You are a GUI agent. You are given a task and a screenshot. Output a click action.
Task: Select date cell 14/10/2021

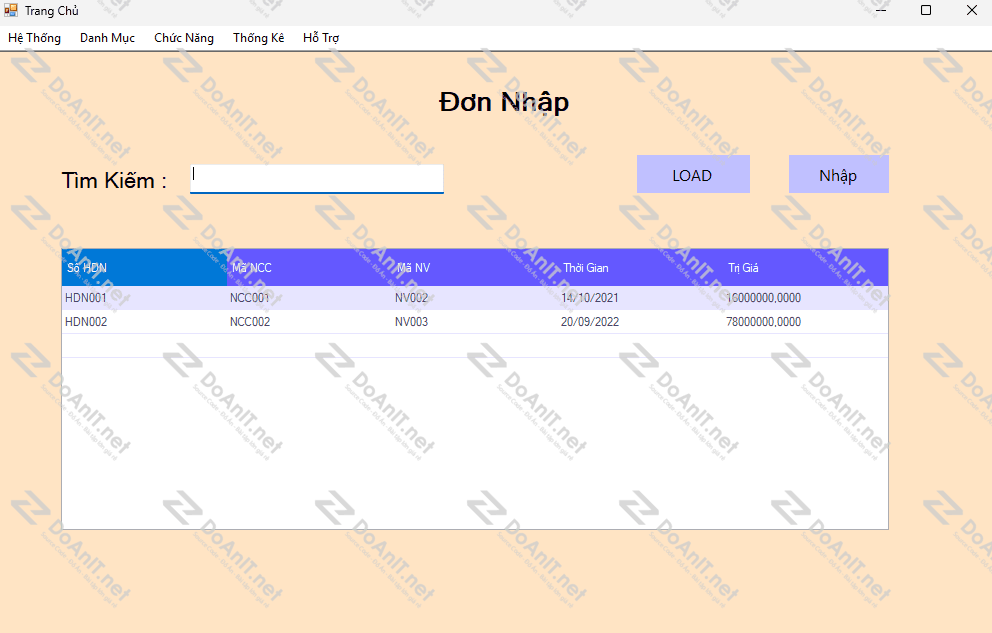[x=640, y=298]
